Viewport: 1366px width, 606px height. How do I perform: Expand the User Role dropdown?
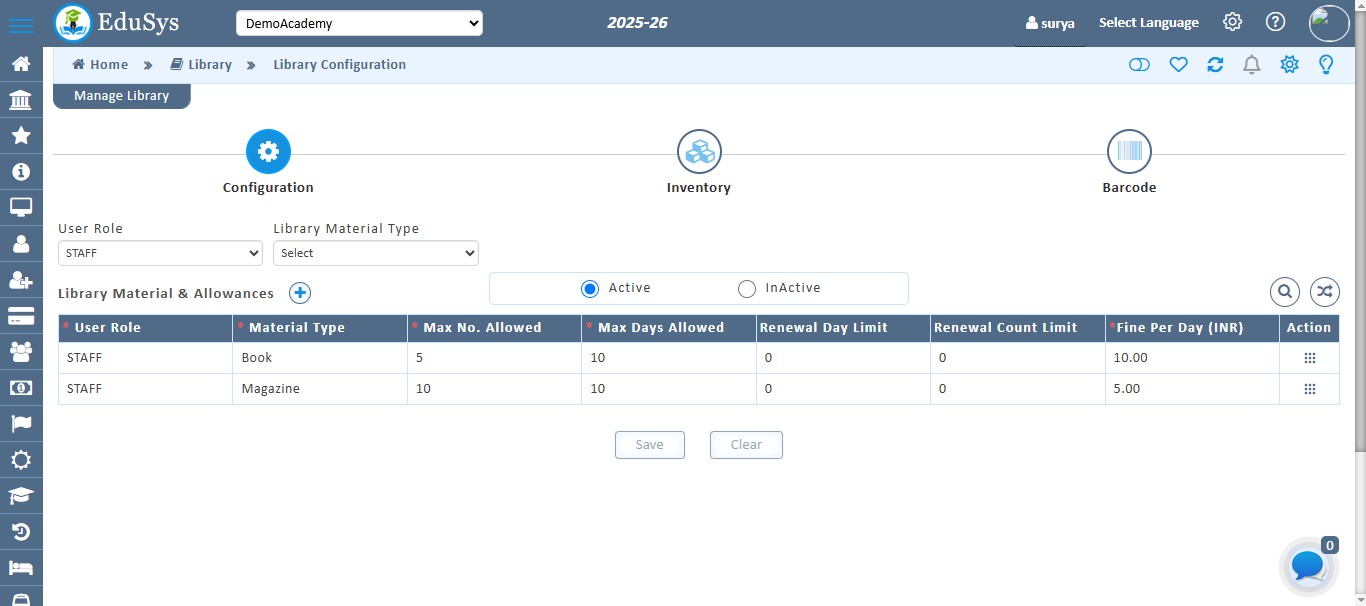(x=159, y=253)
